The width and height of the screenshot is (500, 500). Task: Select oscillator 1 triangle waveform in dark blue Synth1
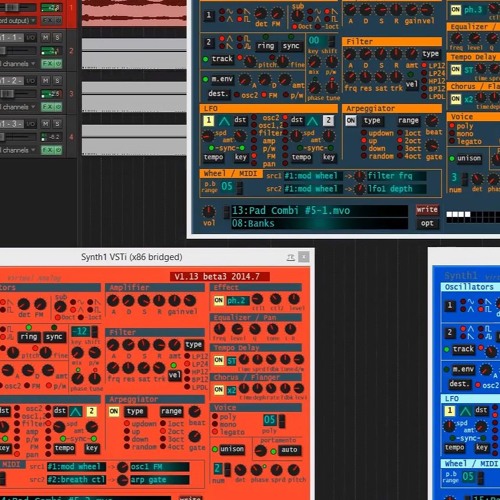tap(222, 19)
